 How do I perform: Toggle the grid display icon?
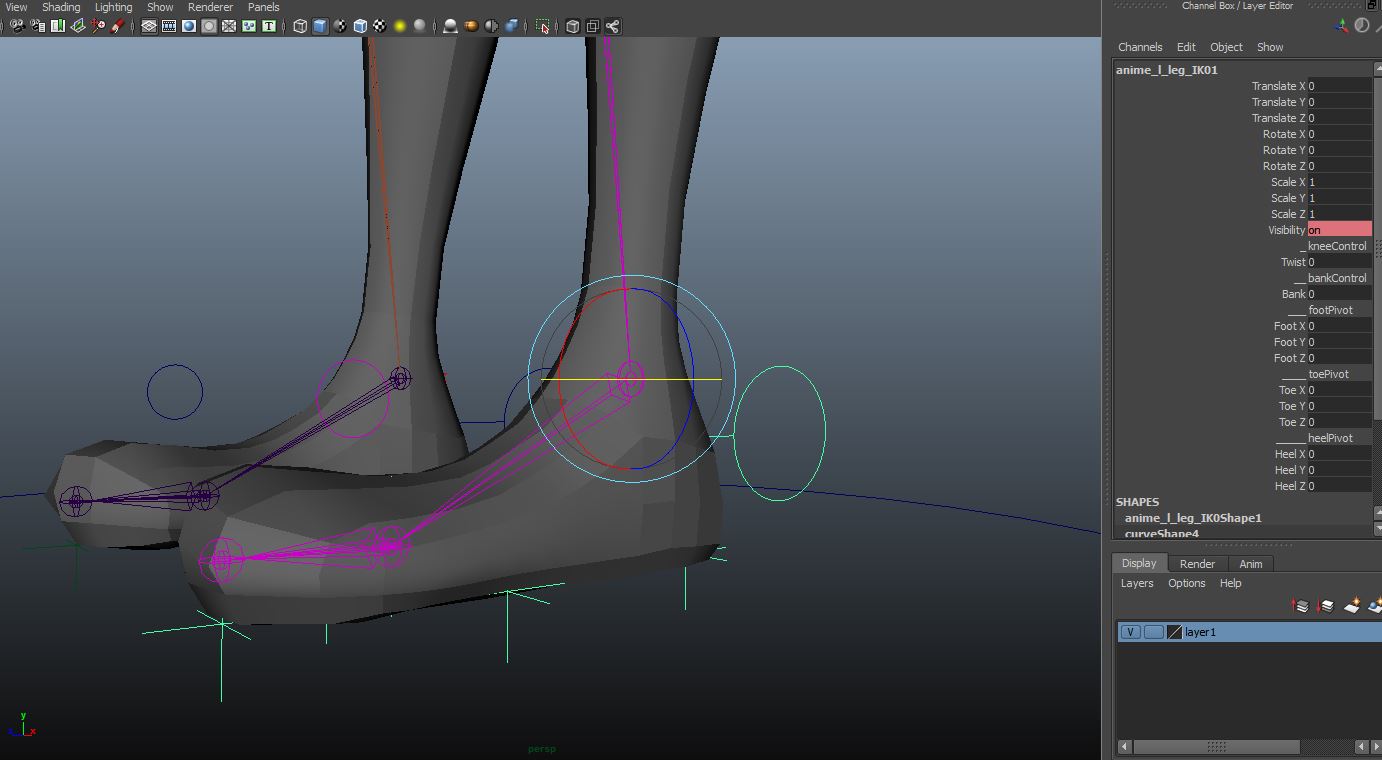149,26
